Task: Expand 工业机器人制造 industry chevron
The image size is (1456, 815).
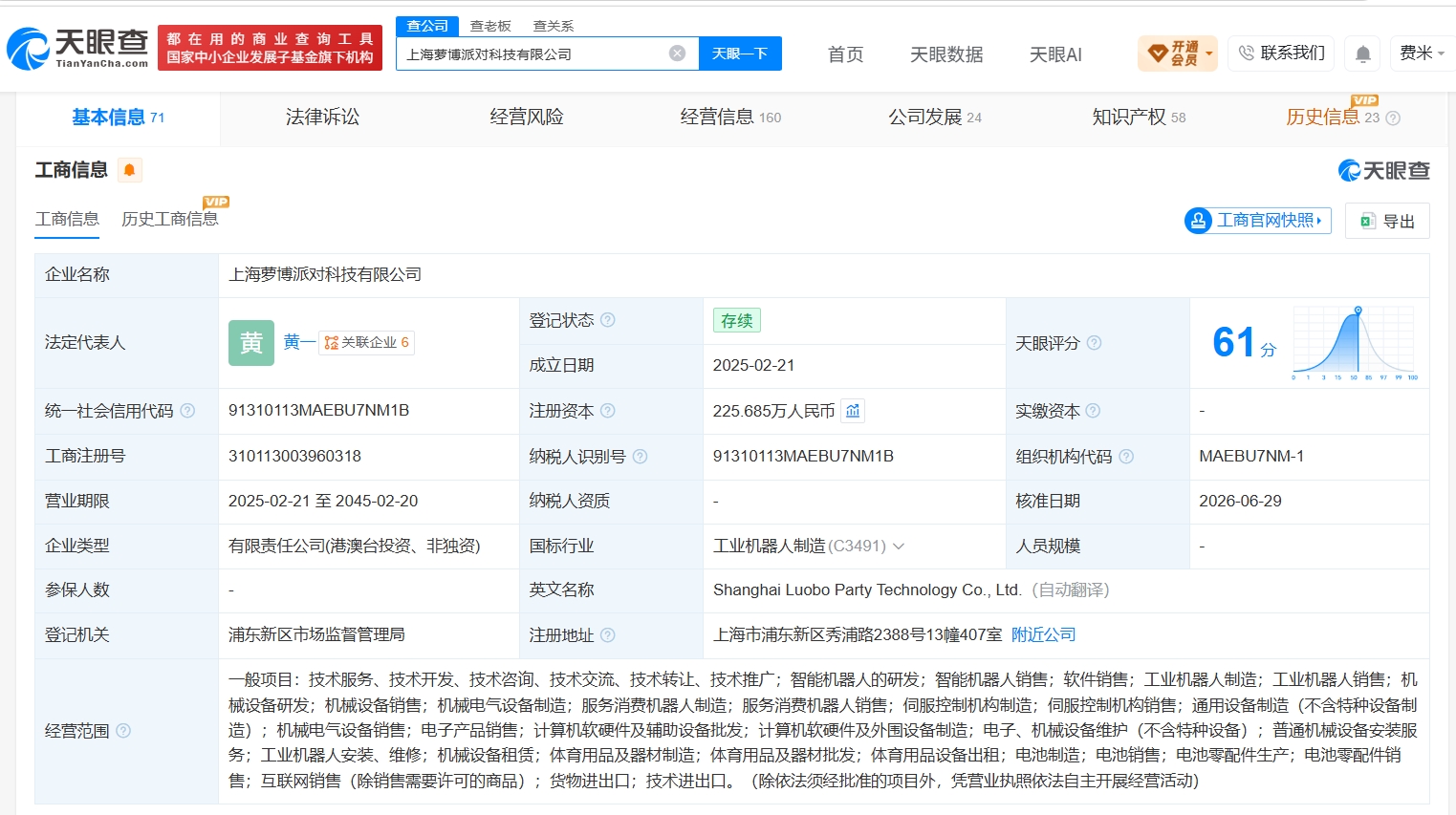Action: pos(899,547)
